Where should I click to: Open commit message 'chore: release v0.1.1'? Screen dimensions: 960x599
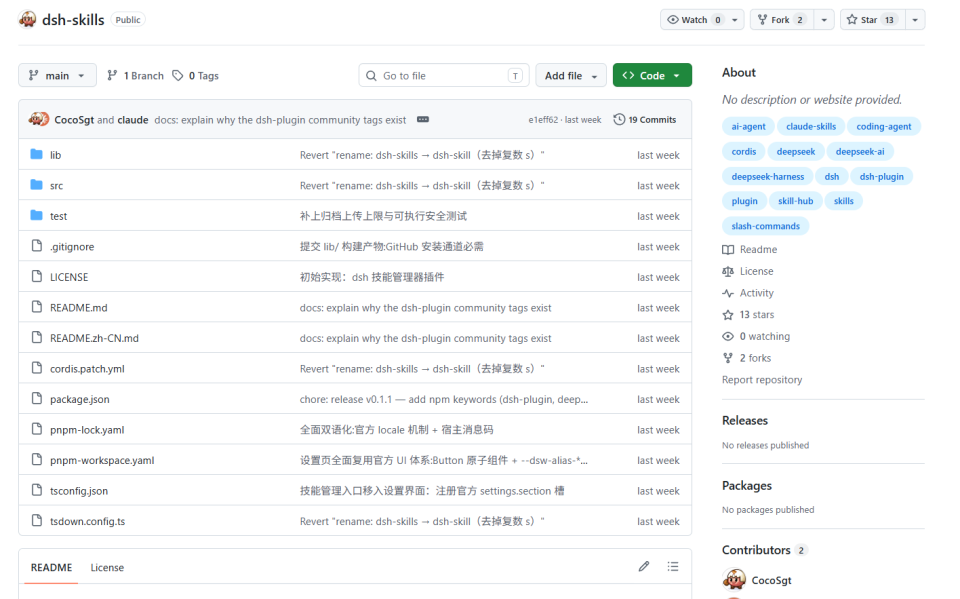(x=444, y=399)
